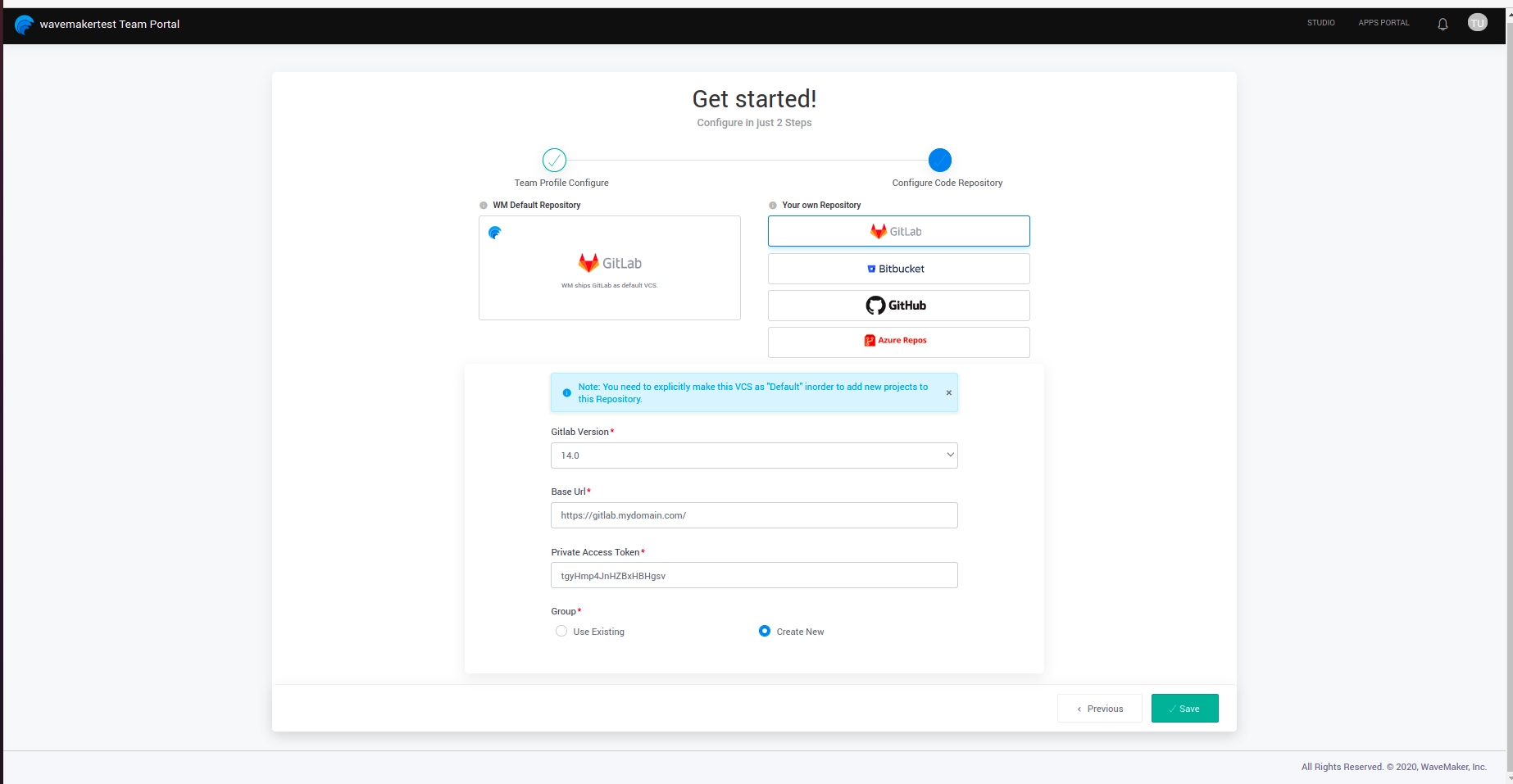Select the Create New group option

(x=764, y=631)
